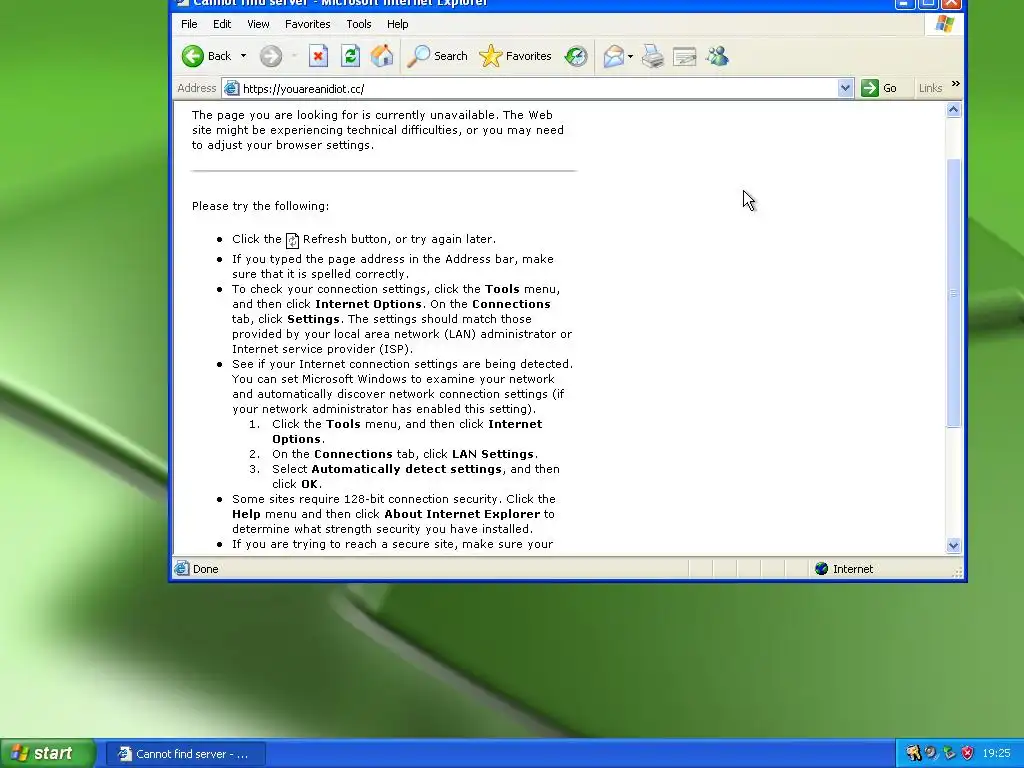Click the Go button

tap(879, 88)
